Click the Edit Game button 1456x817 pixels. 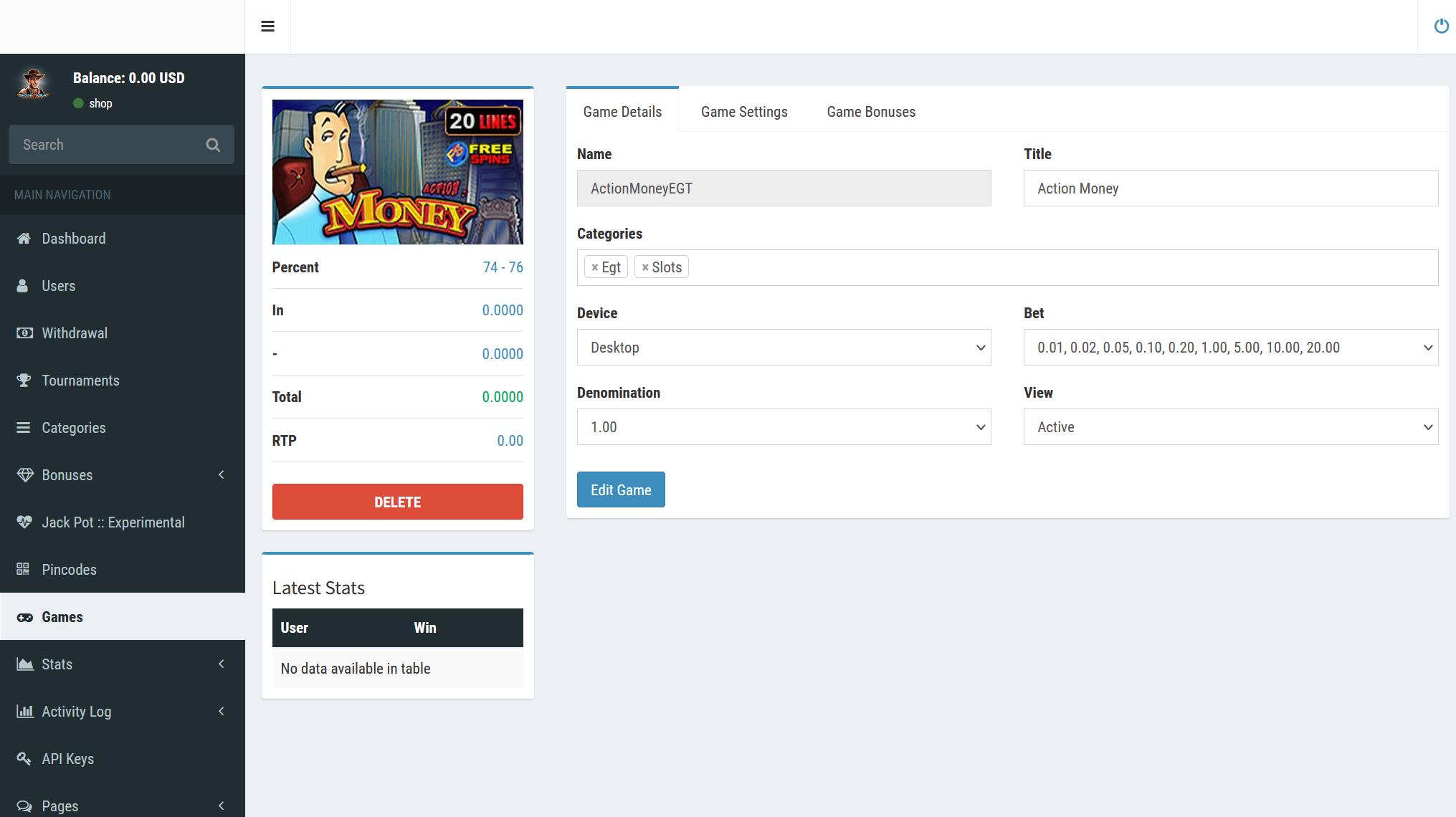coord(621,489)
